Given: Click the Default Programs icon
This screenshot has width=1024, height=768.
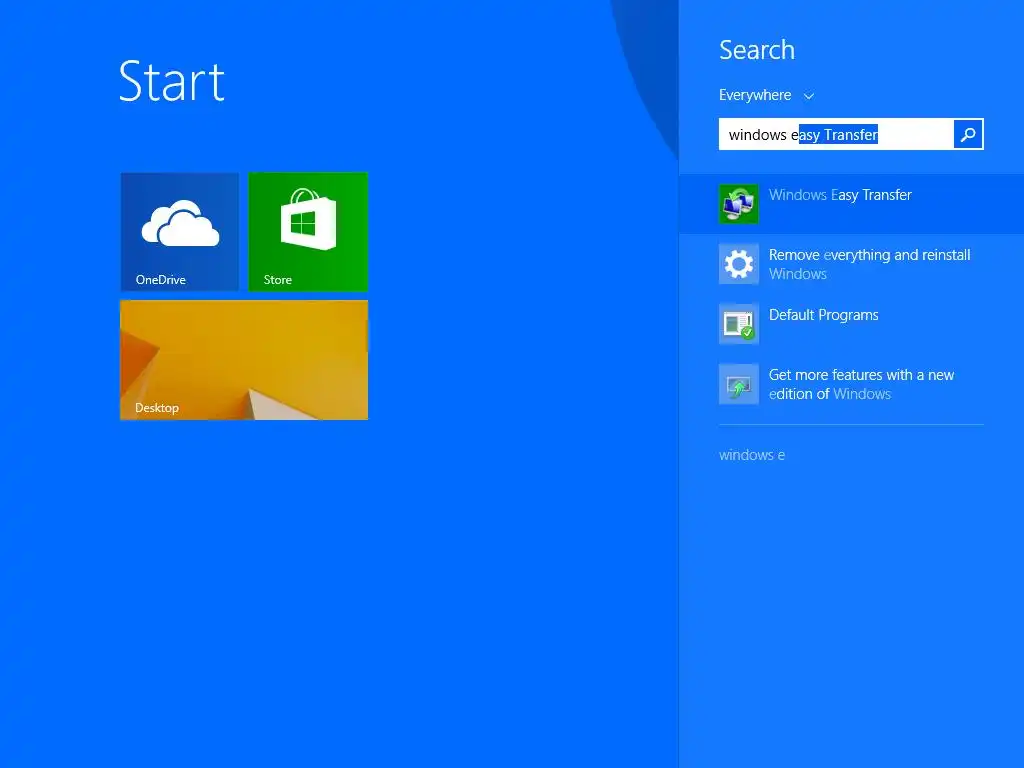Looking at the screenshot, I should coord(739,324).
